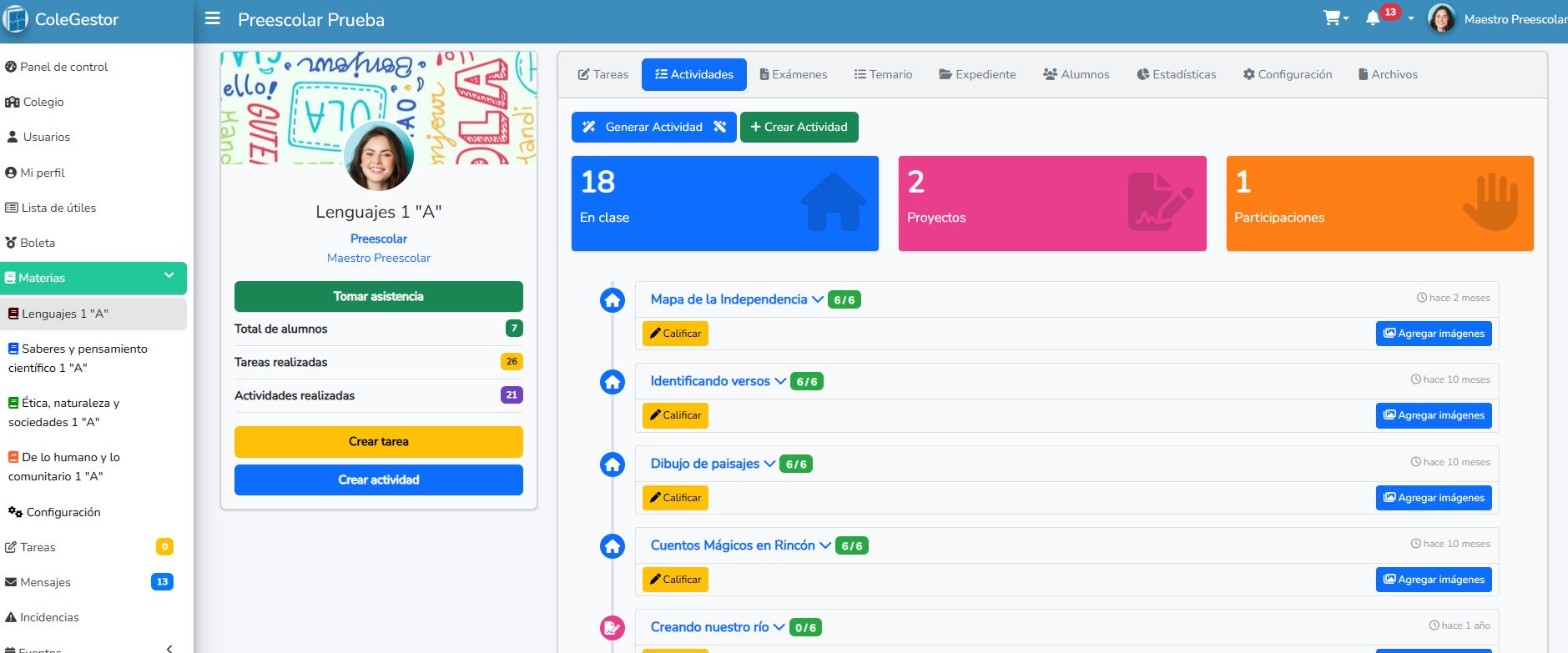The image size is (1568, 653).
Task: Switch to the Expediente tab
Action: click(x=977, y=74)
